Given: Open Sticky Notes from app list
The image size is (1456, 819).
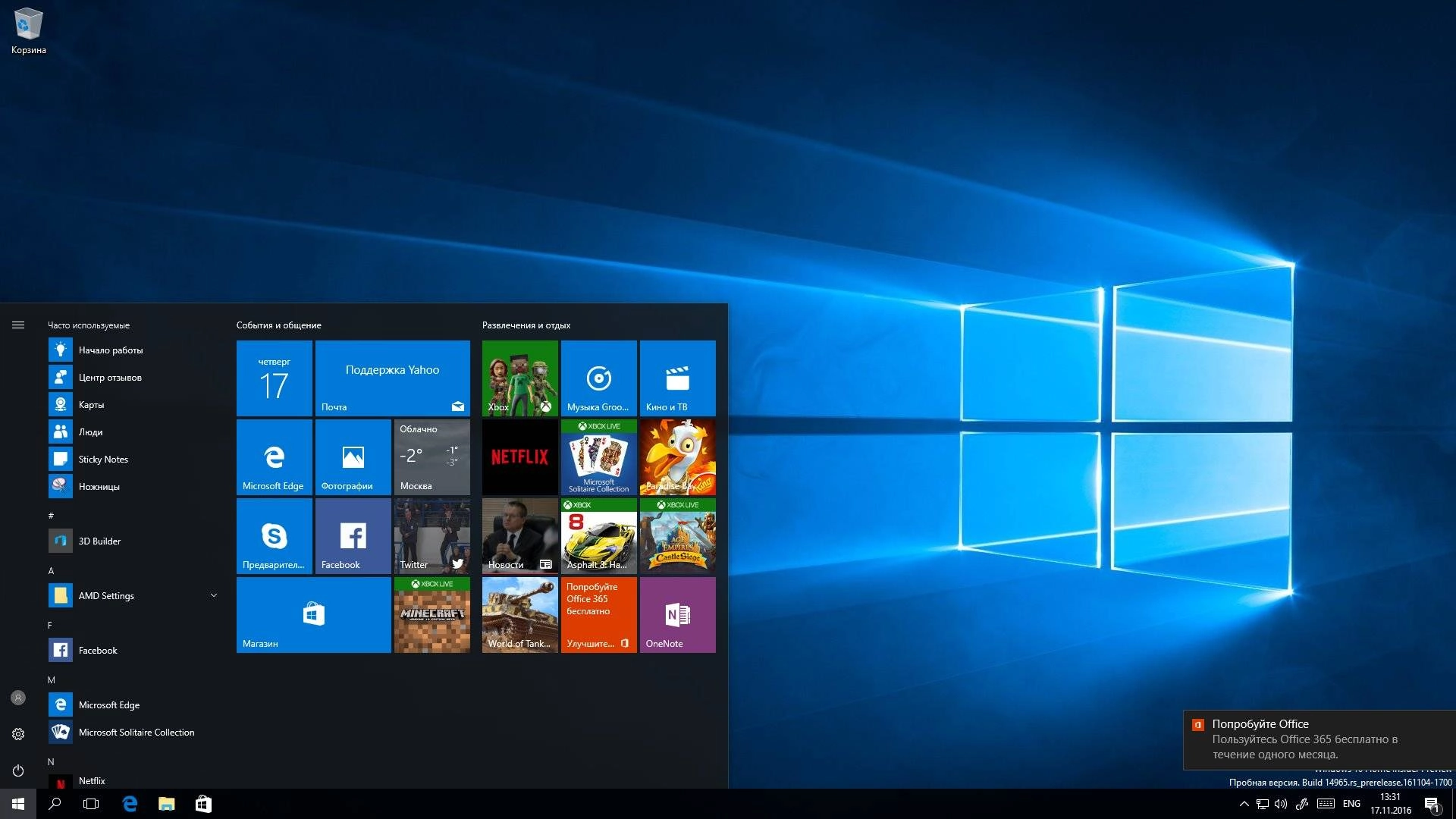Looking at the screenshot, I should click(x=133, y=460).
